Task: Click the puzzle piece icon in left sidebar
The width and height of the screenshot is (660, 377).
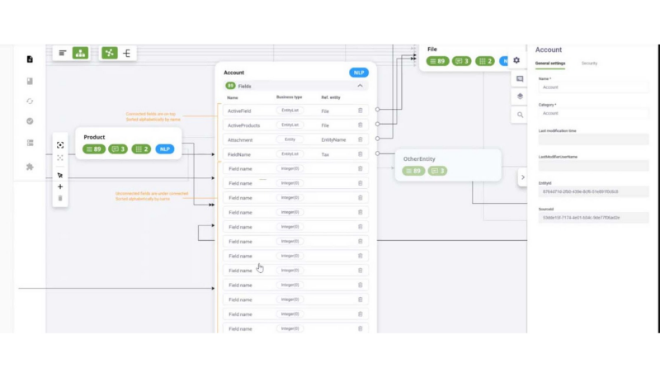Action: click(x=30, y=167)
